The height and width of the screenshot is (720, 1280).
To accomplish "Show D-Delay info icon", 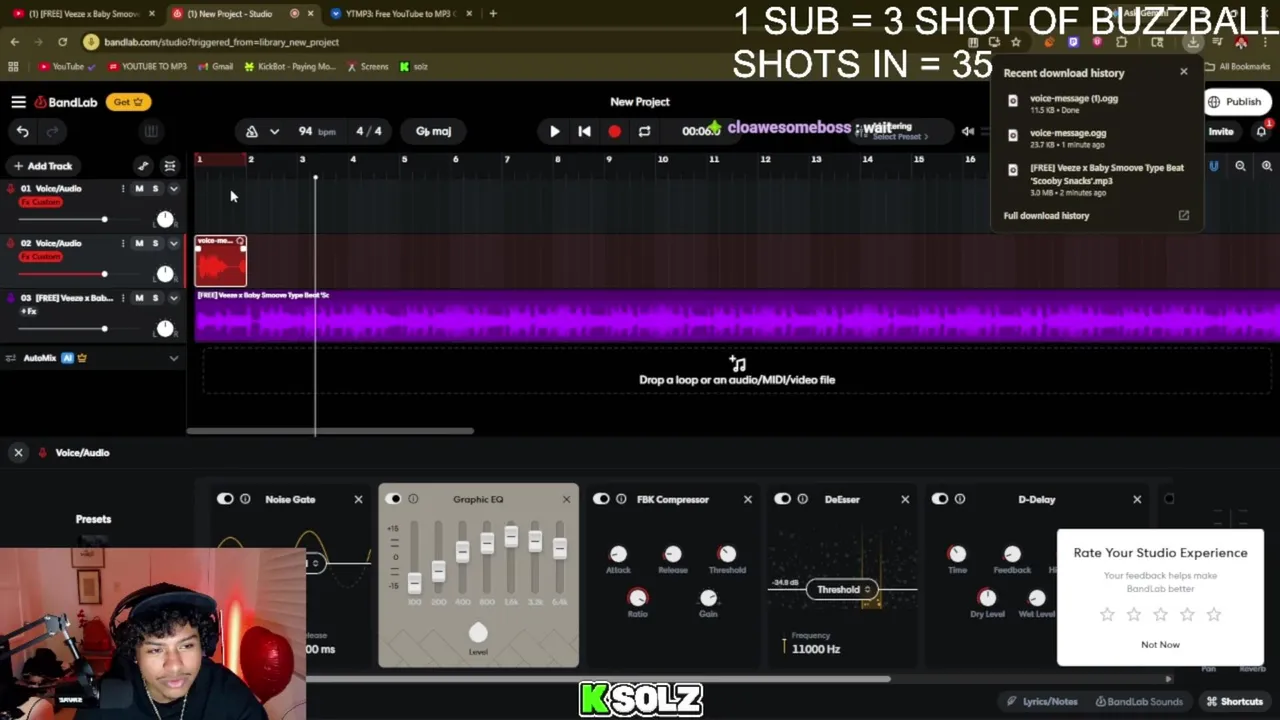I will [x=960, y=499].
